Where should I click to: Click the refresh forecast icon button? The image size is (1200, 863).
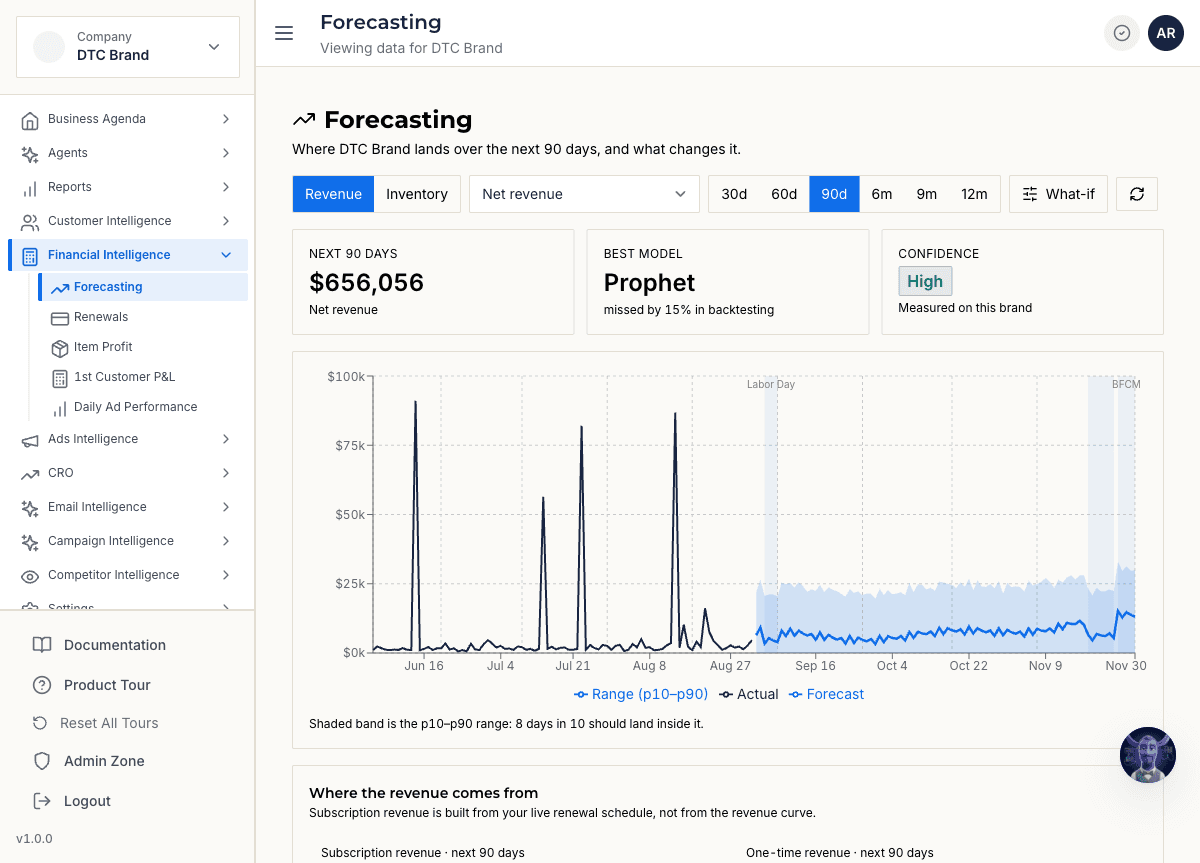(x=1137, y=194)
